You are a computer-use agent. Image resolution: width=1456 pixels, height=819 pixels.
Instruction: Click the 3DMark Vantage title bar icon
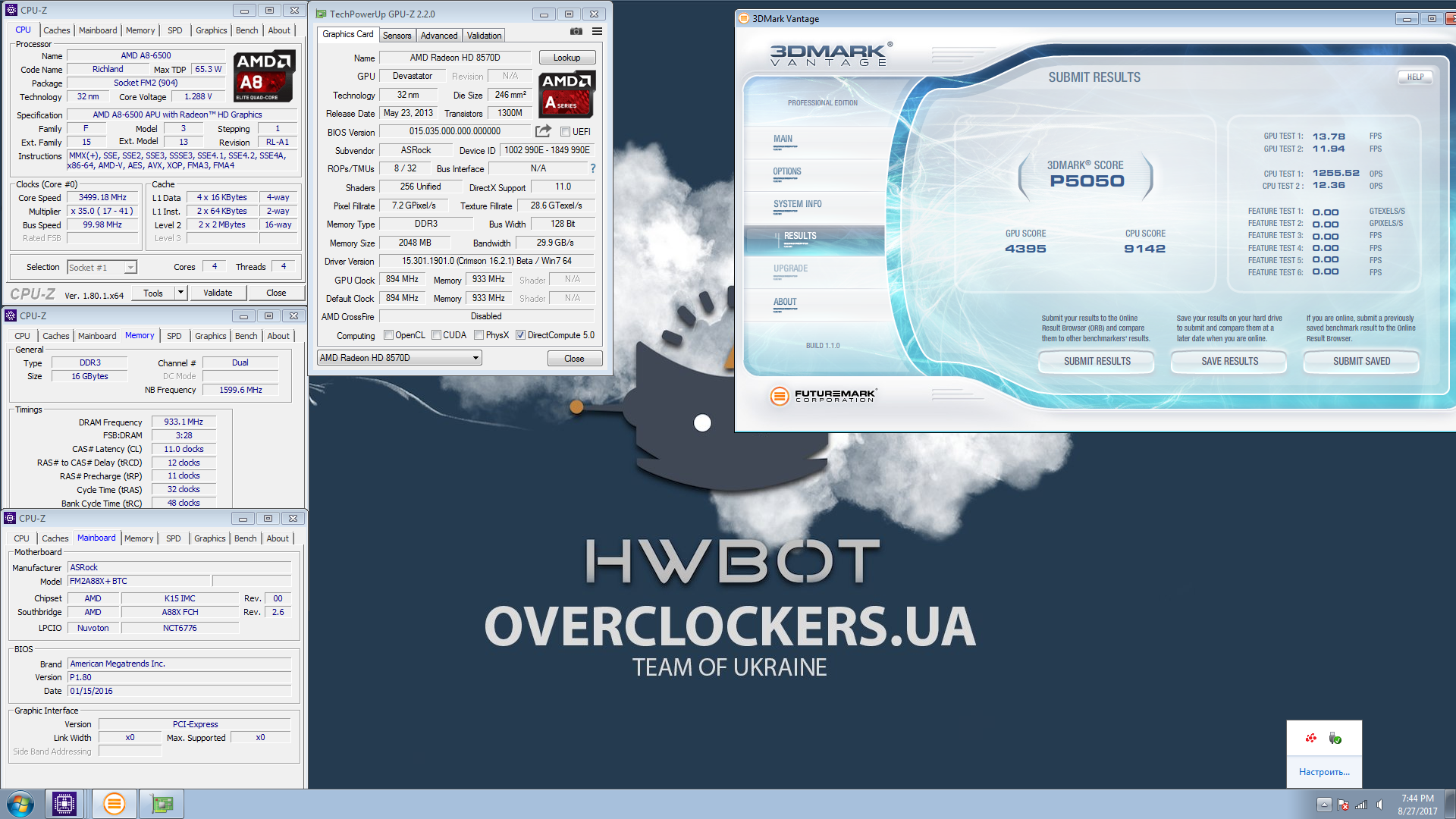744,19
